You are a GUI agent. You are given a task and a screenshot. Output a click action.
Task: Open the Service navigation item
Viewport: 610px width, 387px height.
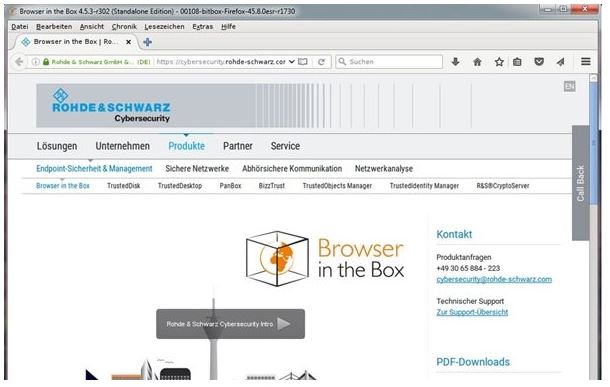tap(285, 146)
